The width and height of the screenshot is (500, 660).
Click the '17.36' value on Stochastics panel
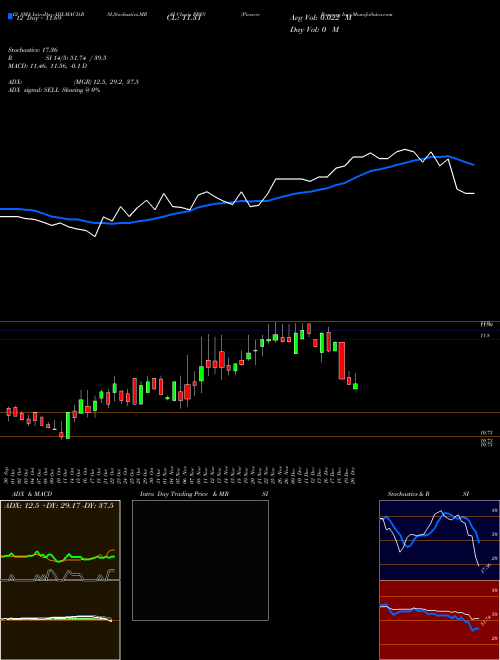(x=485, y=567)
